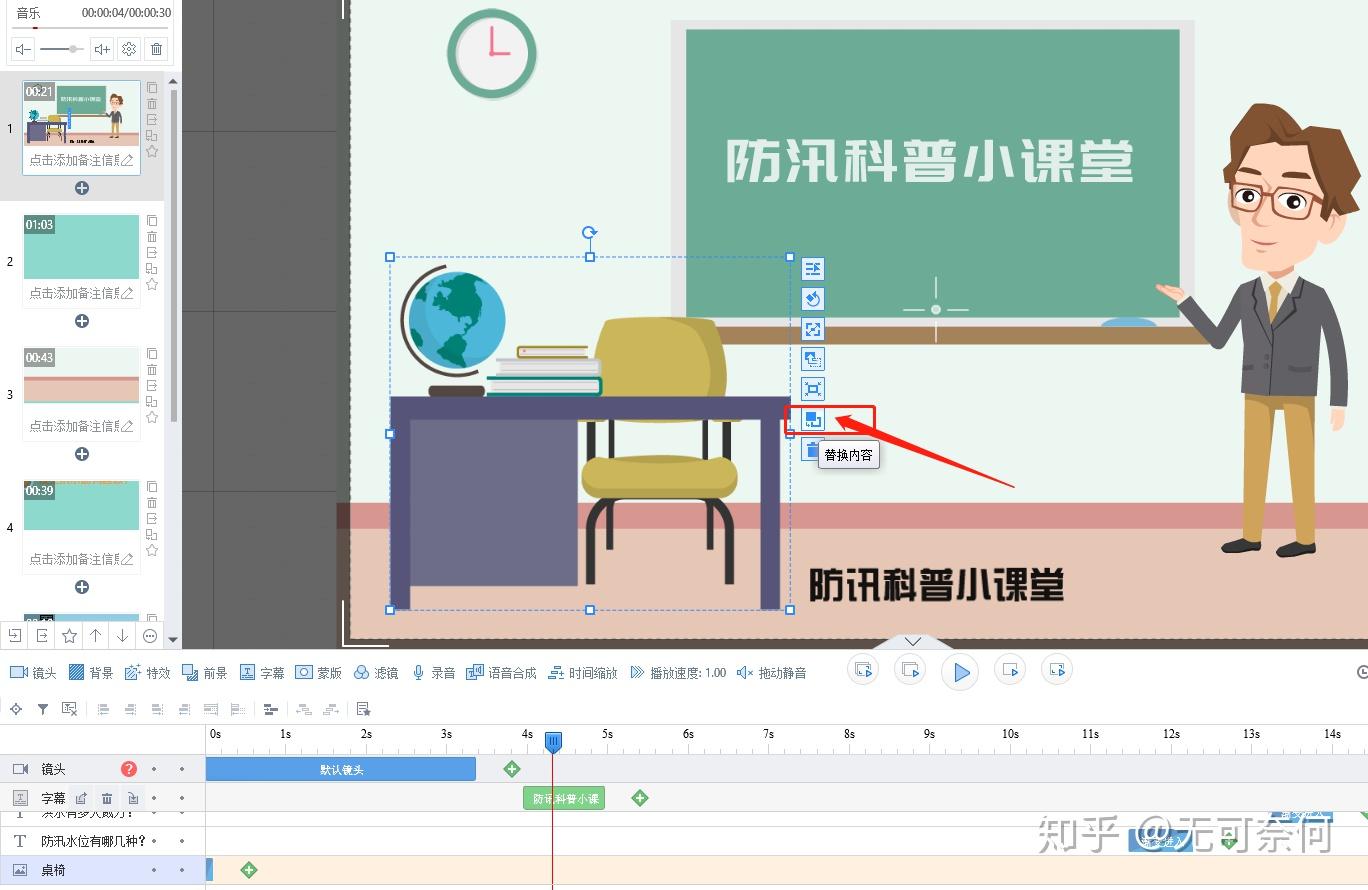Open the 背景 background menu

coord(90,673)
